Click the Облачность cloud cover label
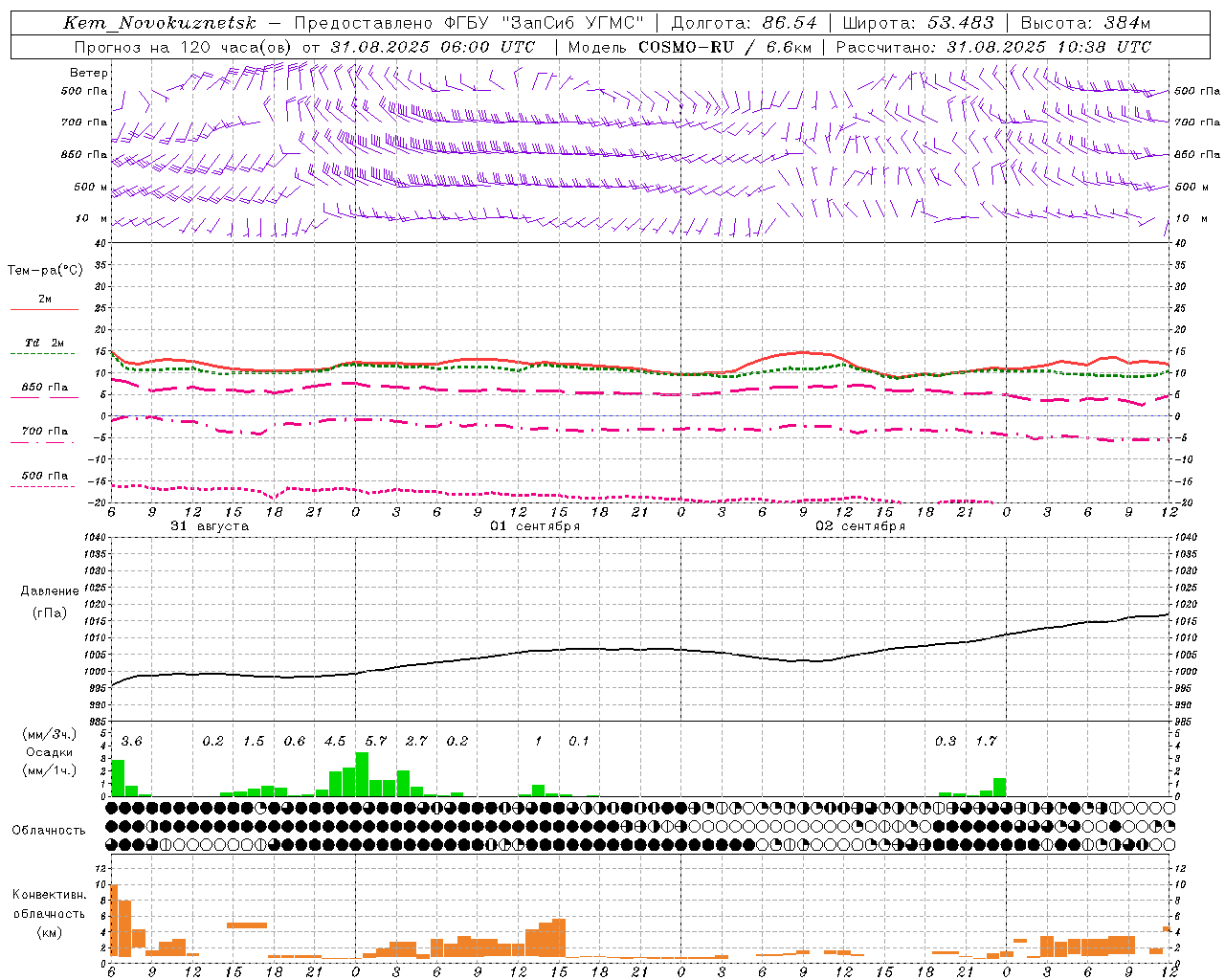1225x980 pixels. [x=49, y=830]
